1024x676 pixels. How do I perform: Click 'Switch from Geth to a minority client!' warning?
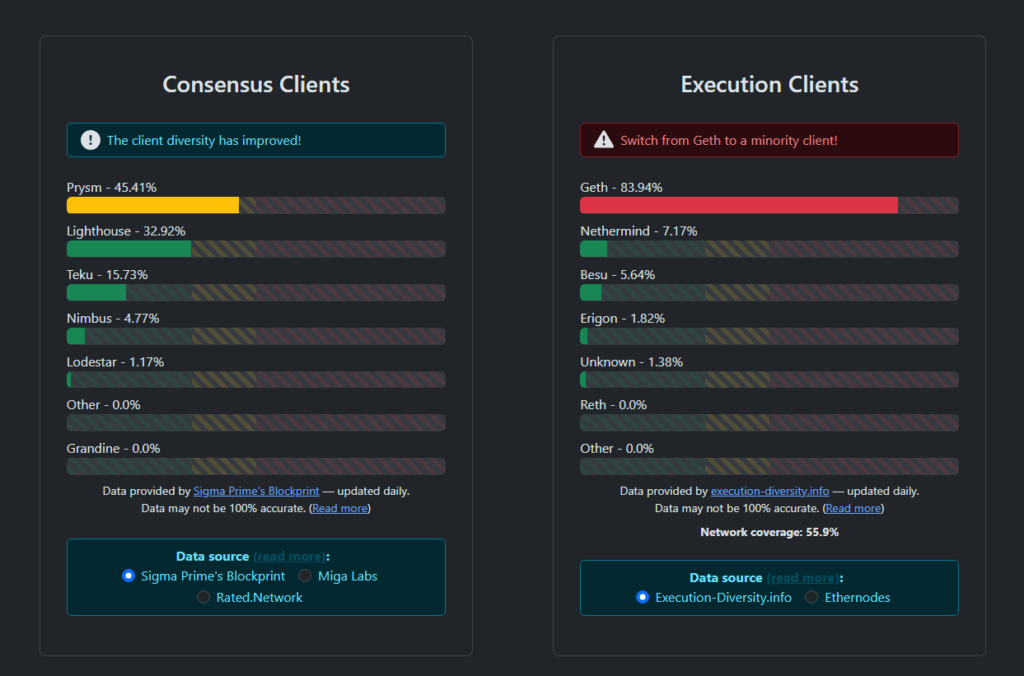pos(729,140)
